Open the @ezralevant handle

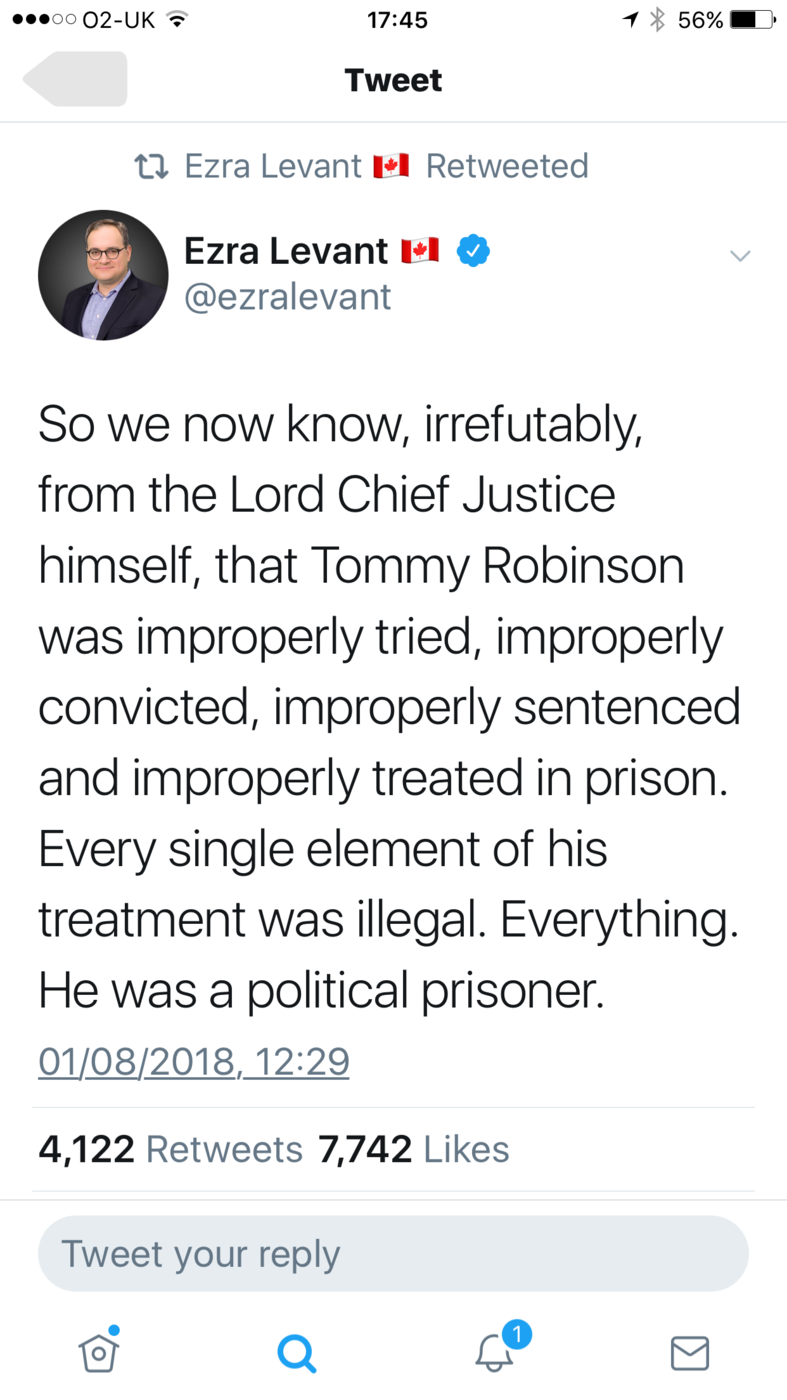(x=288, y=297)
